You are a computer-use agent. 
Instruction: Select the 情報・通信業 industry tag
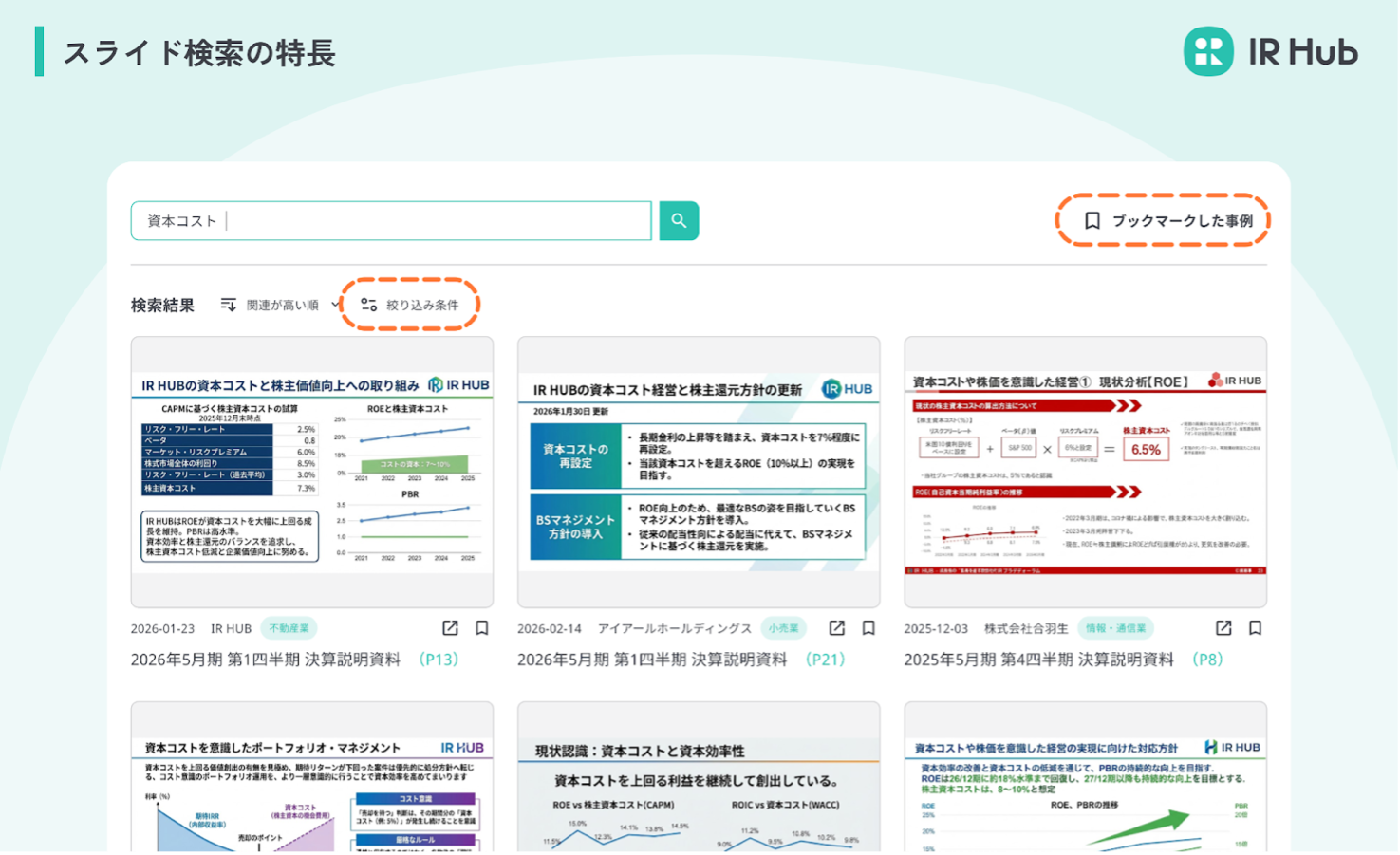pos(1115,628)
